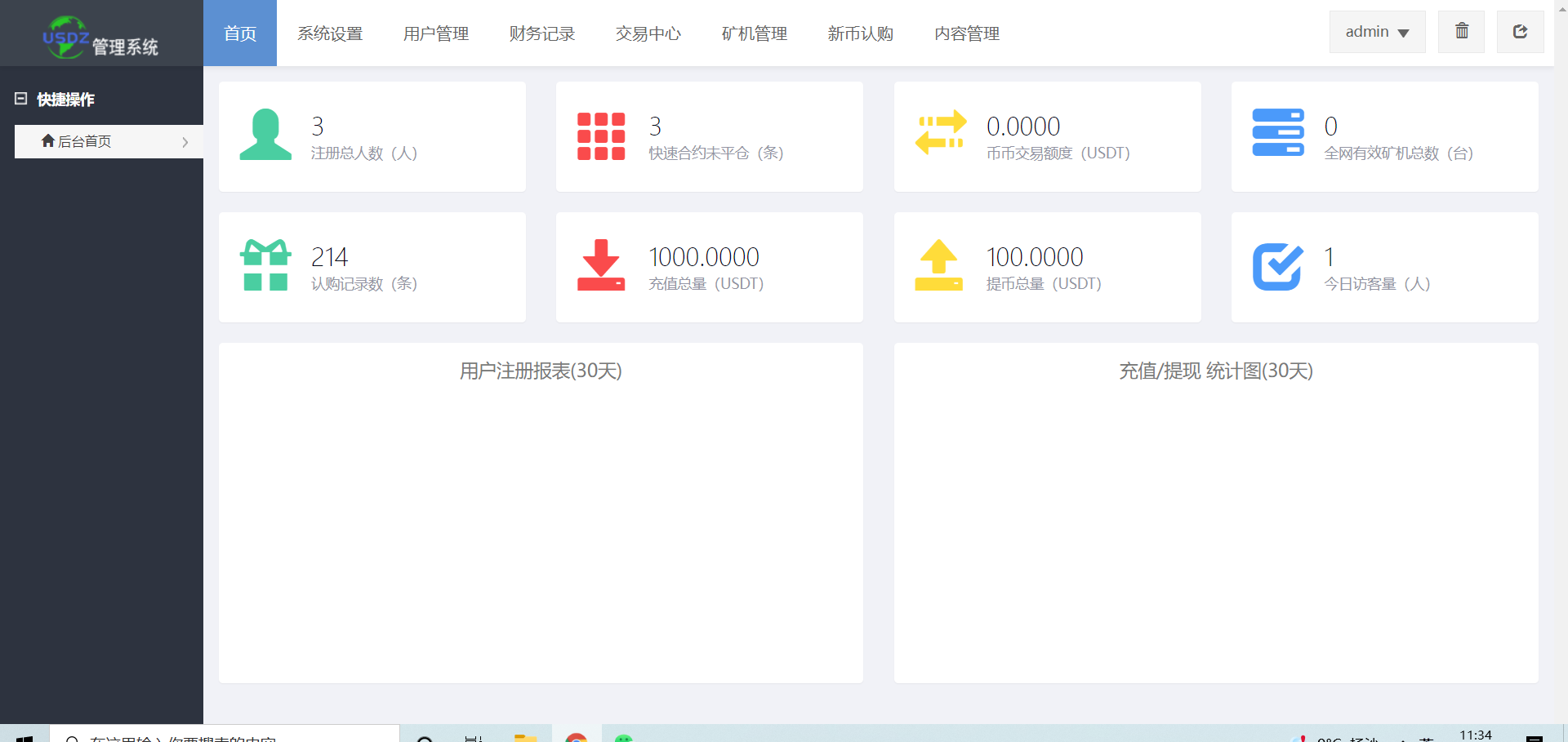Click the green gift box icon
1568x742 pixels.
coord(265,264)
